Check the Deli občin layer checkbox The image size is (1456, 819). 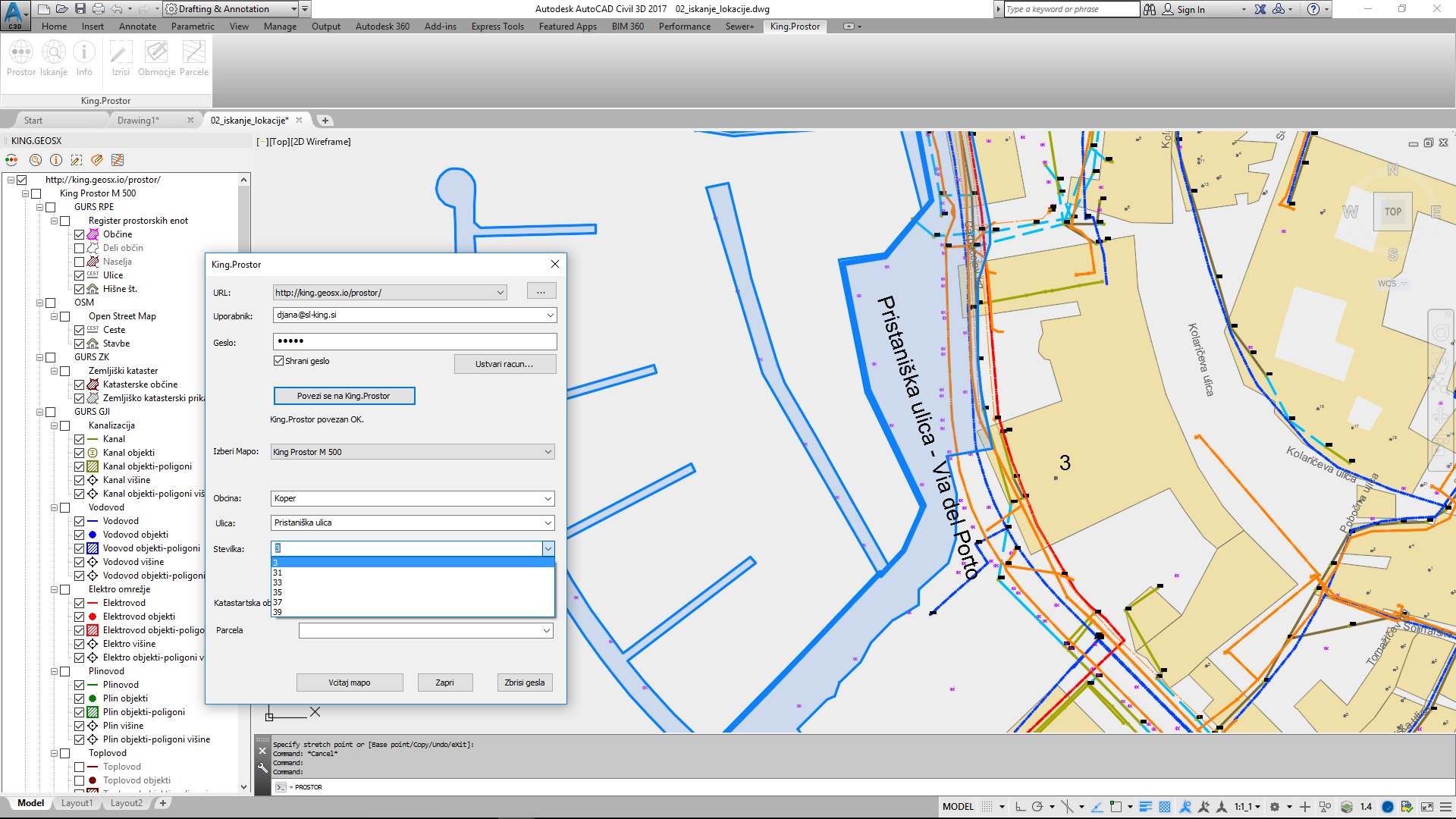[79, 248]
